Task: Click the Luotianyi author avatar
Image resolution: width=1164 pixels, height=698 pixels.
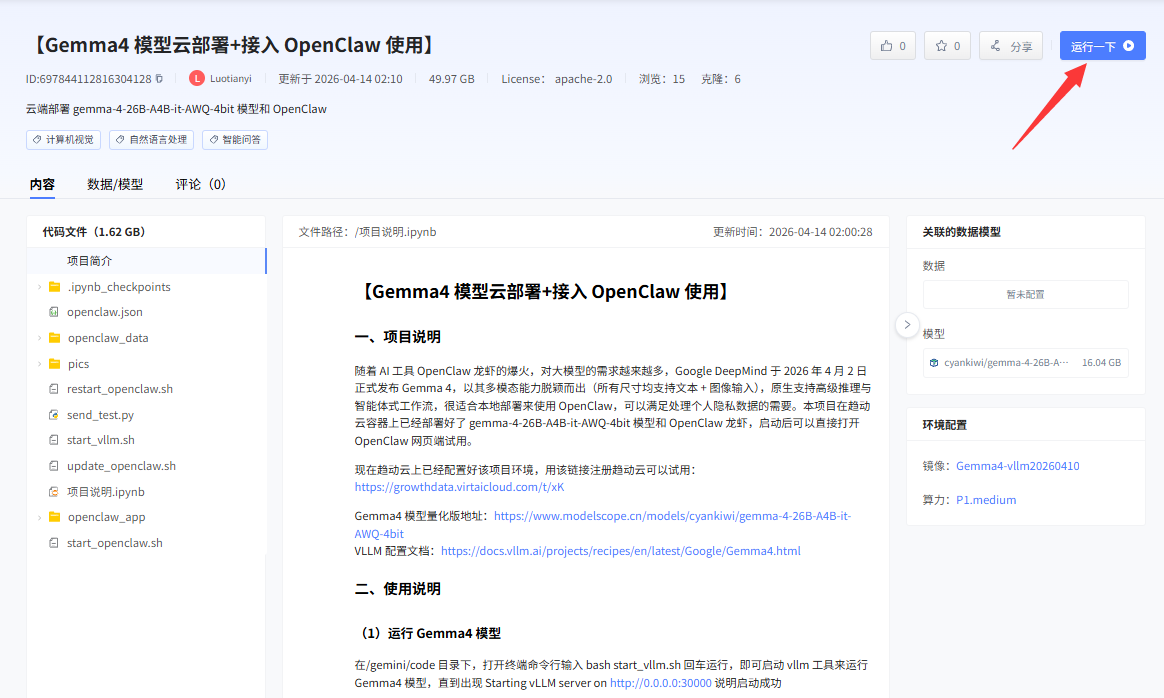Action: tap(197, 79)
